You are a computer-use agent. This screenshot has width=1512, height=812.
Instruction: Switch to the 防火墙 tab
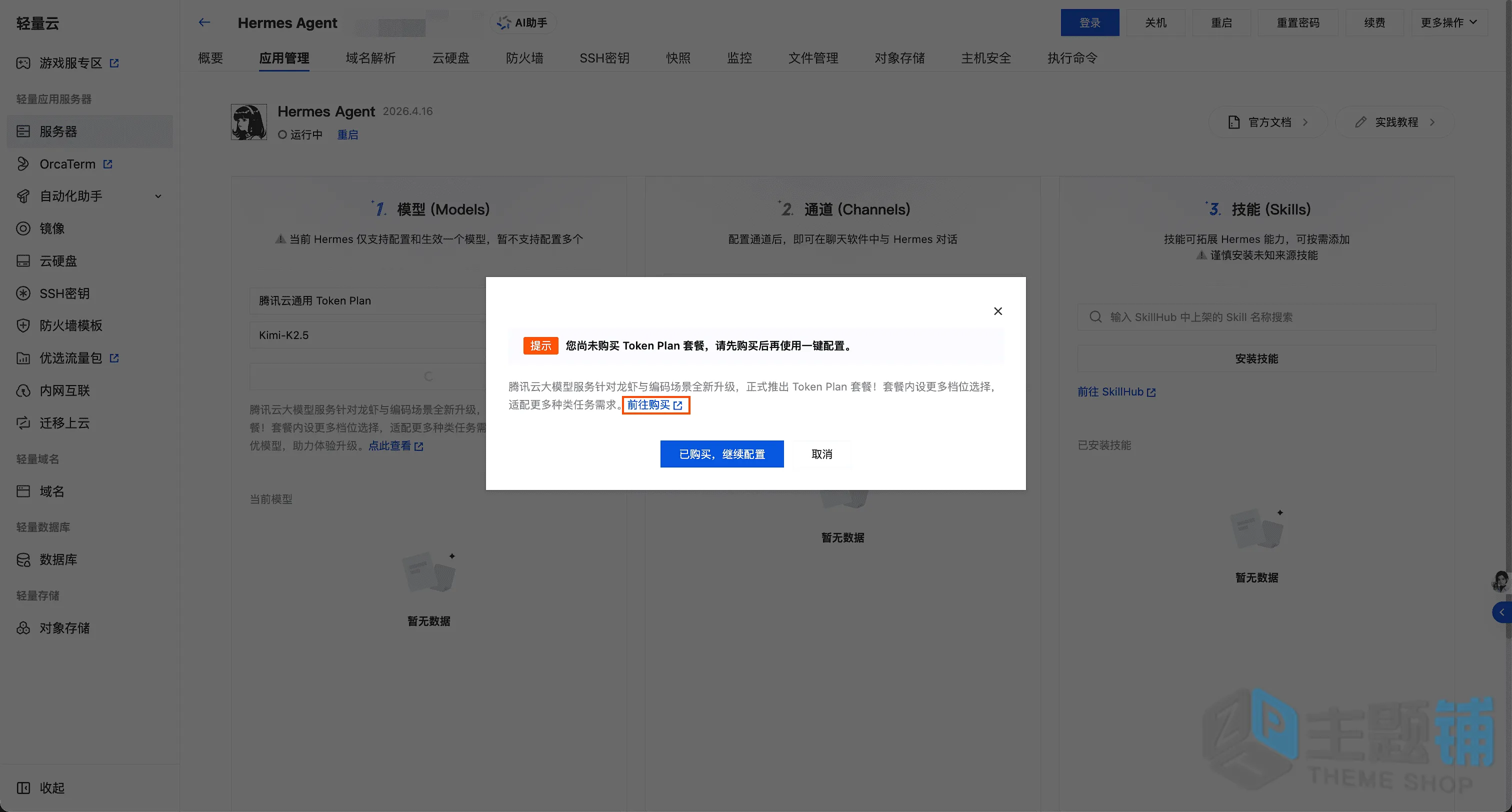click(524, 57)
